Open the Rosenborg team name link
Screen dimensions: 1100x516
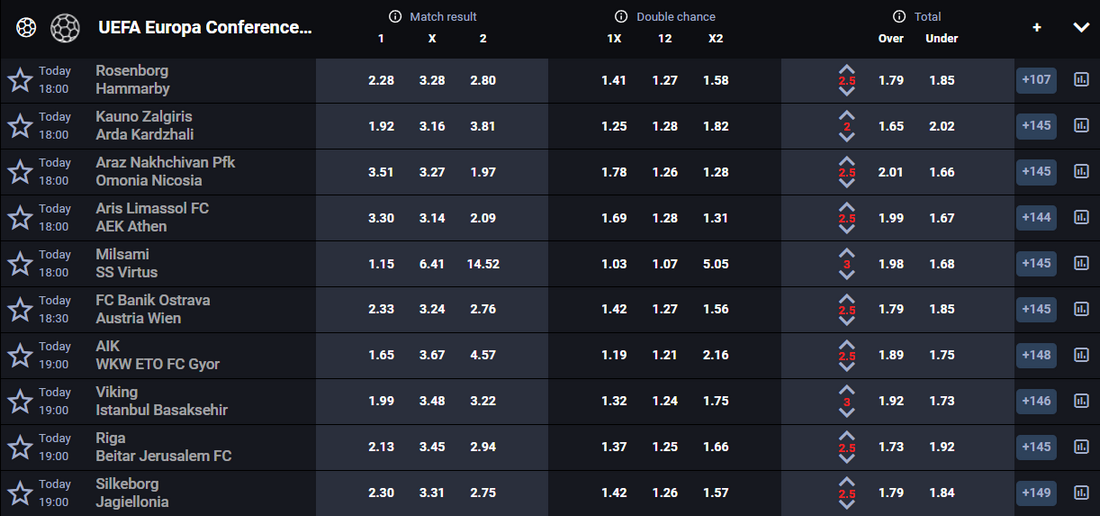pos(132,71)
